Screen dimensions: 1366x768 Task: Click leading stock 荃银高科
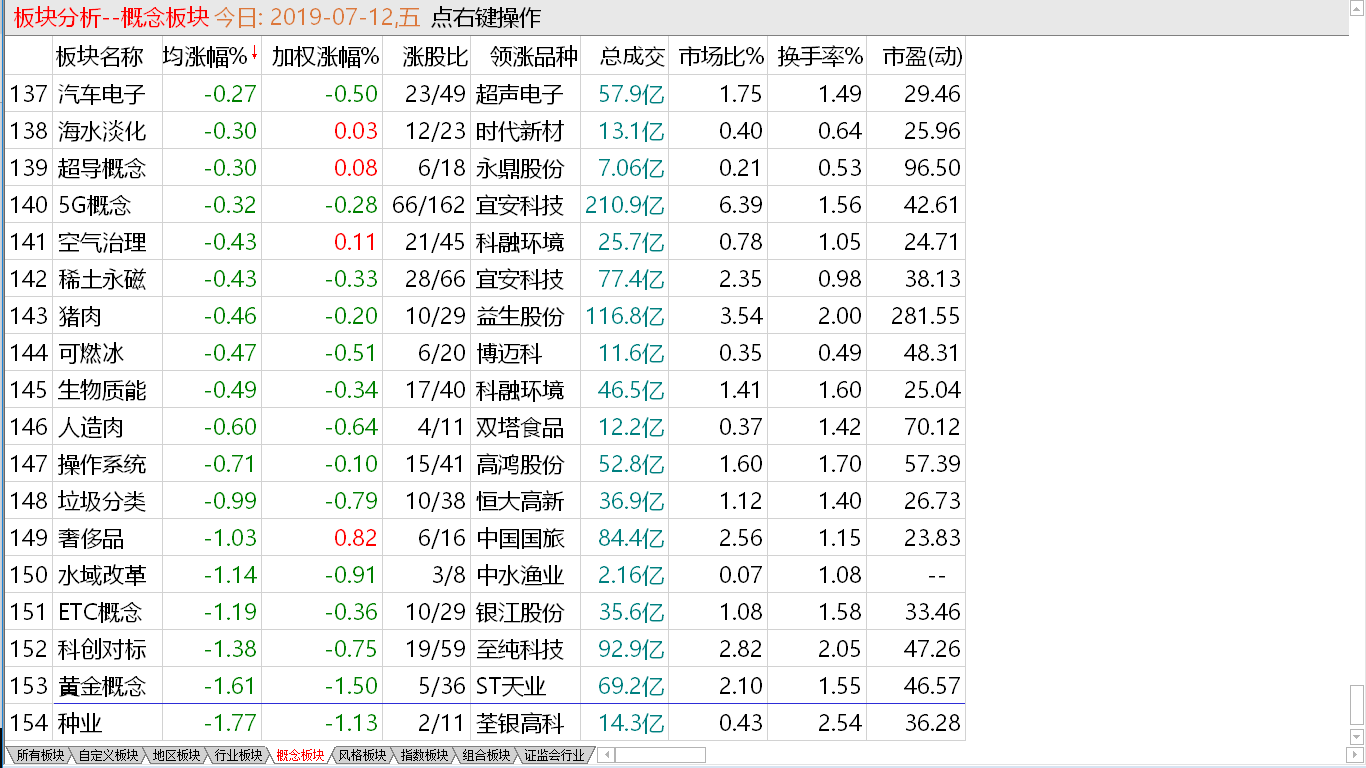520,723
